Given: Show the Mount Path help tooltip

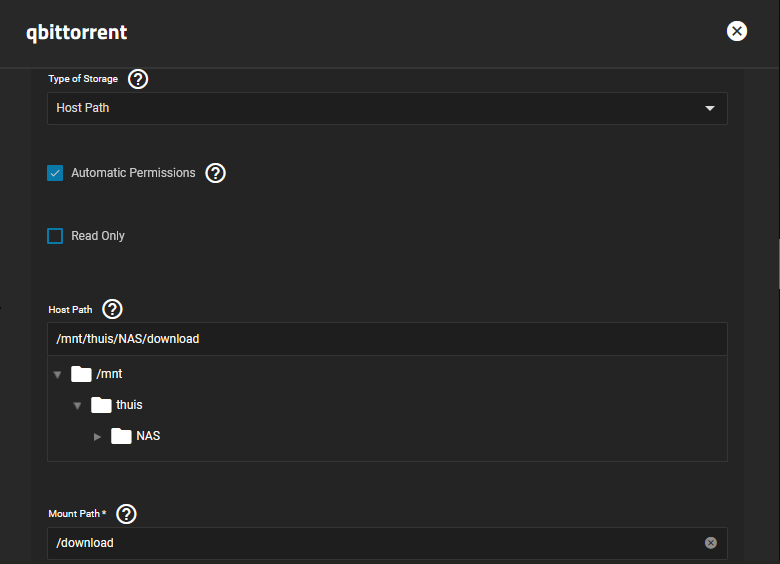Looking at the screenshot, I should (126, 514).
